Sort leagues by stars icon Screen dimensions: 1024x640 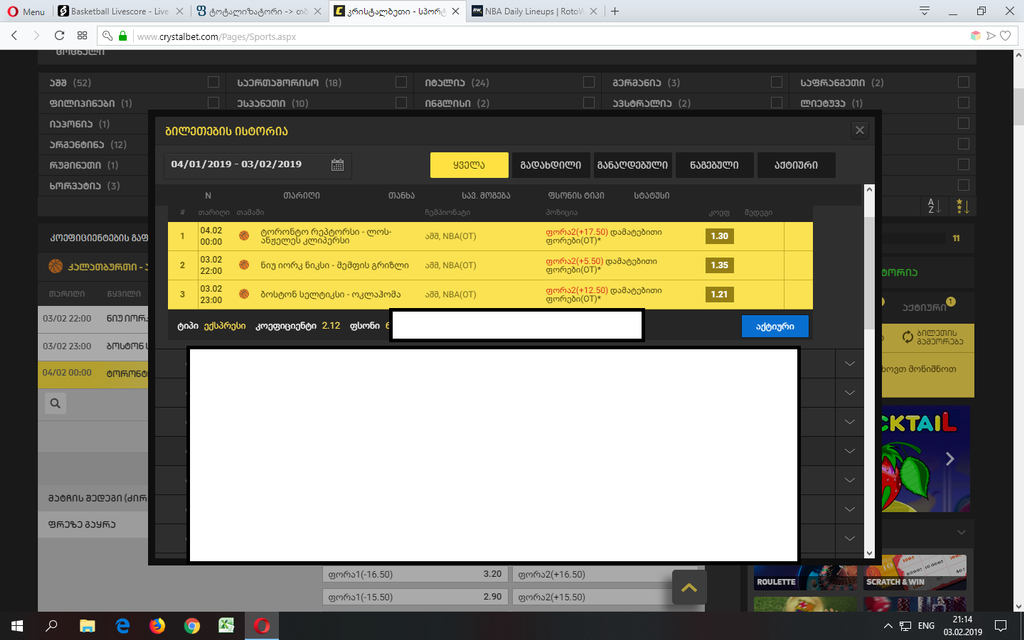point(963,206)
